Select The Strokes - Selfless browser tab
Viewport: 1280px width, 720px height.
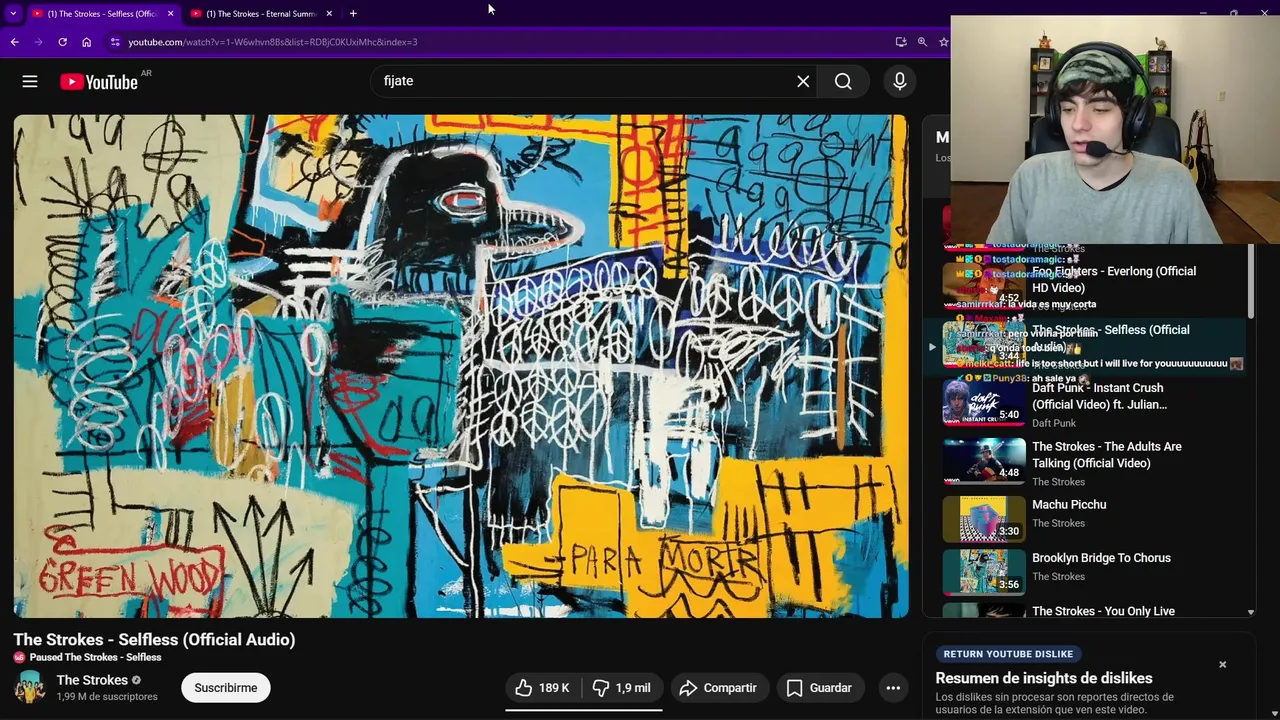102,13
